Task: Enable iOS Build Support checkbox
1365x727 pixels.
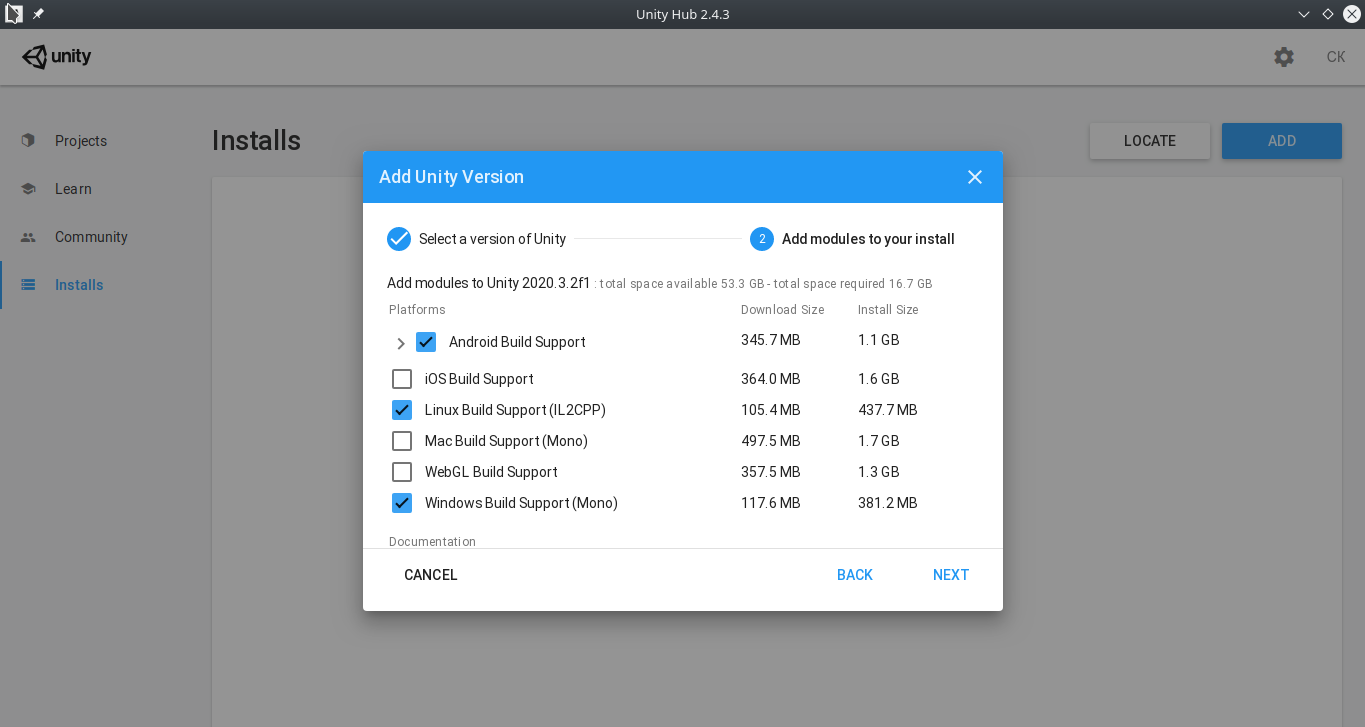Action: (x=402, y=379)
